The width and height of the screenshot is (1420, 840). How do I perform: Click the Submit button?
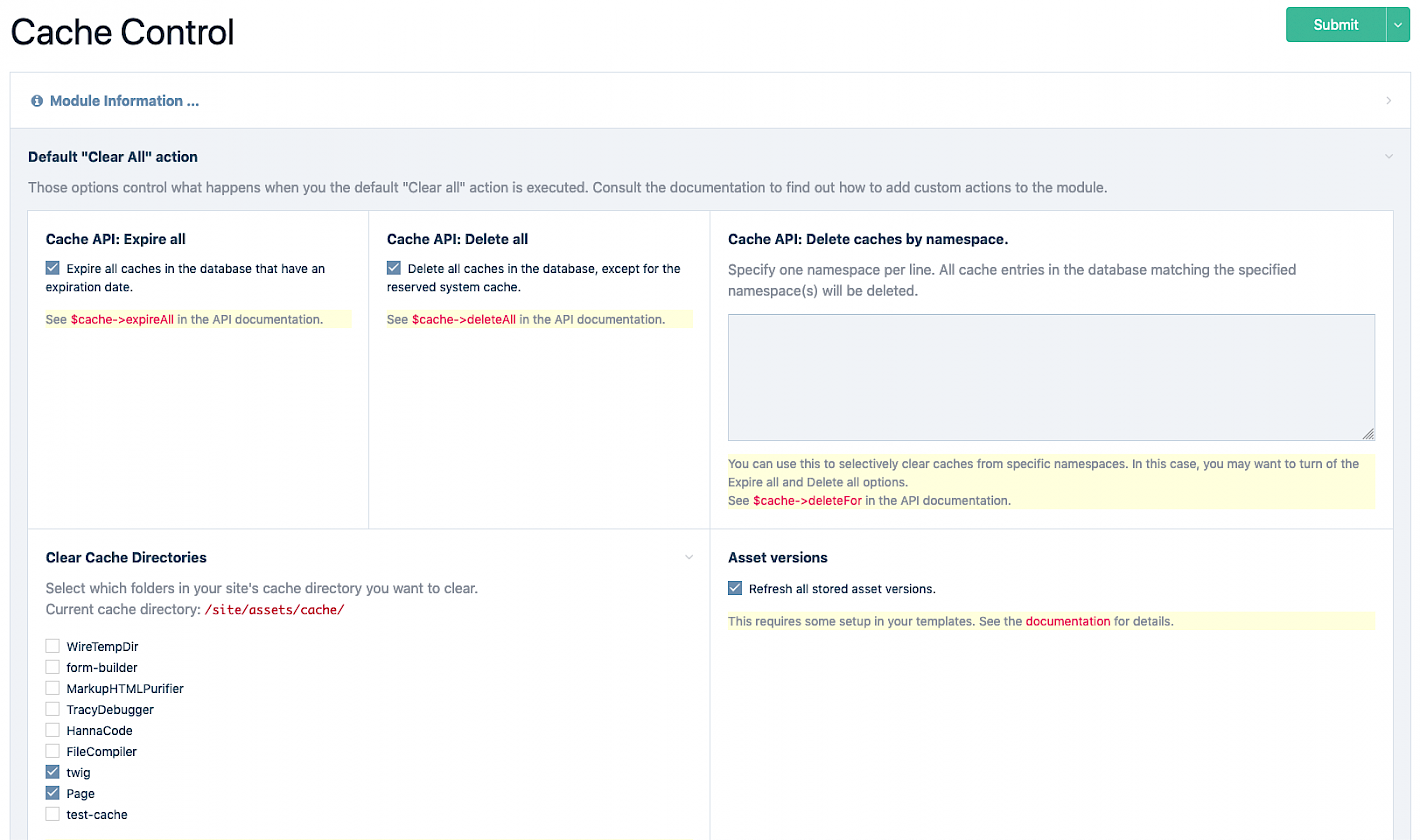(1335, 25)
